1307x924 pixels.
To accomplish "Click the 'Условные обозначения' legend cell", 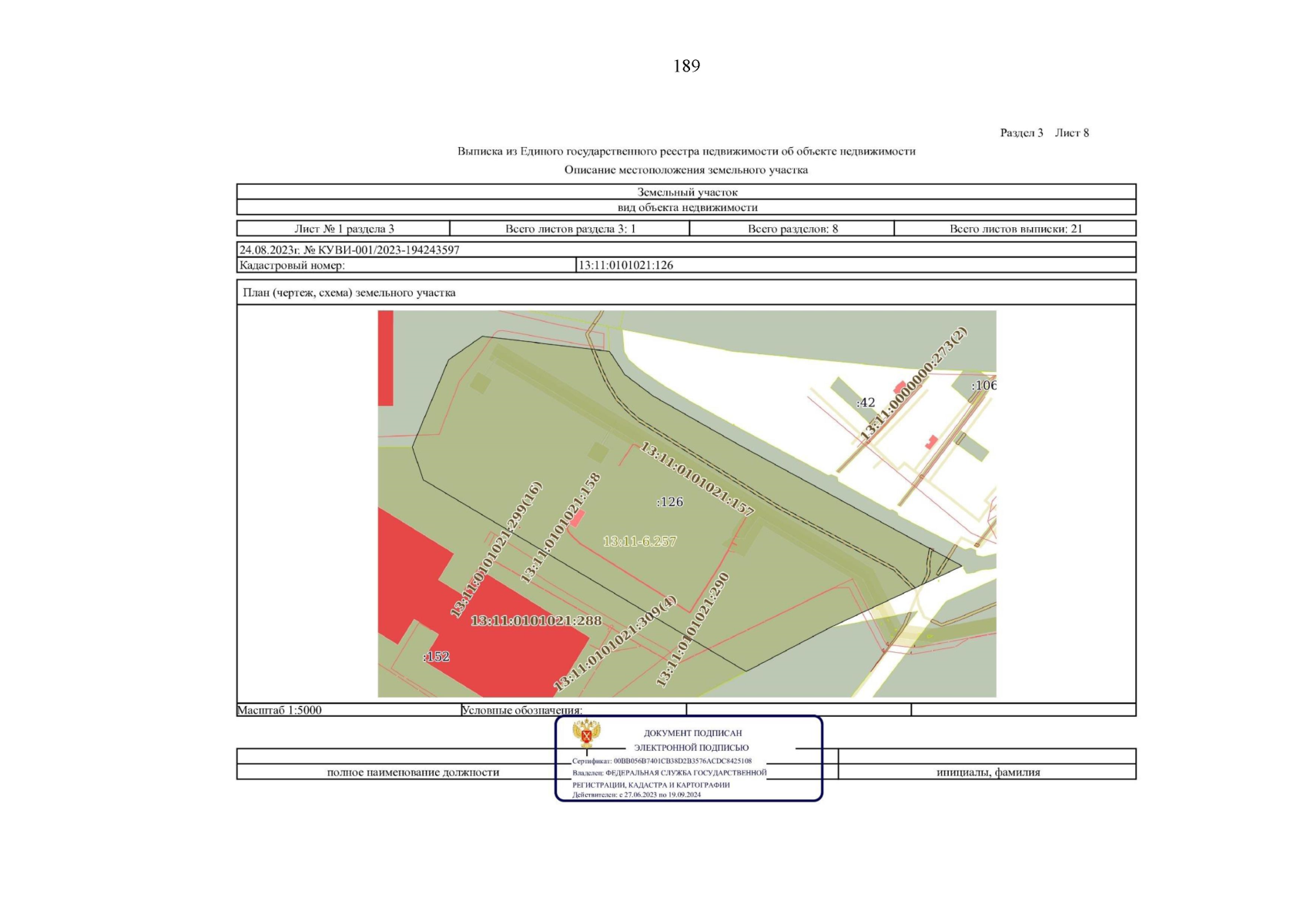I will pyautogui.click(x=521, y=710).
